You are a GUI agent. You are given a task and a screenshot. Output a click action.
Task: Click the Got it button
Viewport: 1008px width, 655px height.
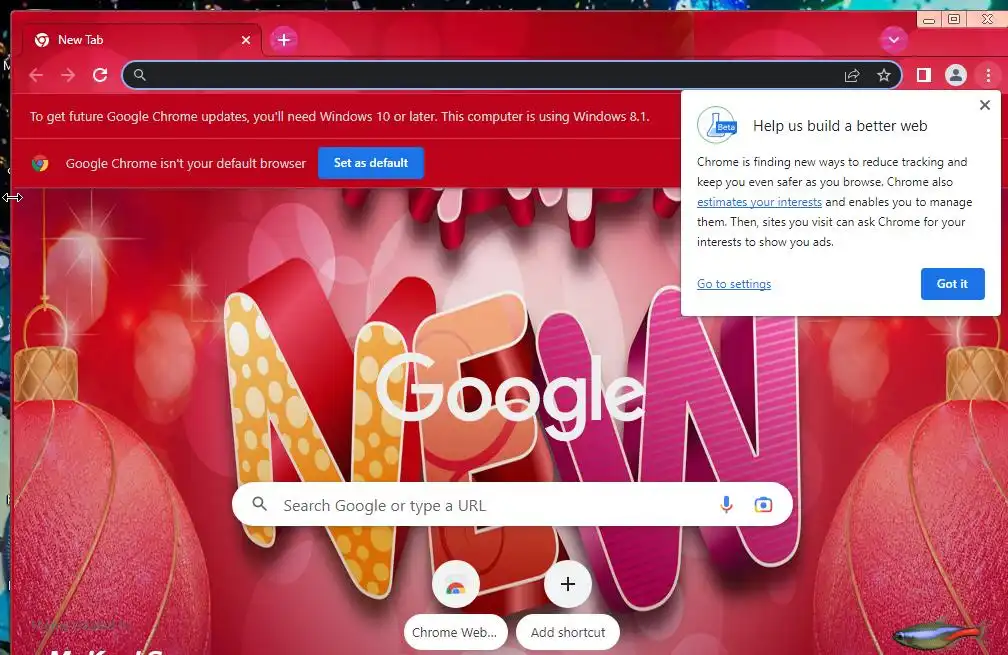coord(952,284)
